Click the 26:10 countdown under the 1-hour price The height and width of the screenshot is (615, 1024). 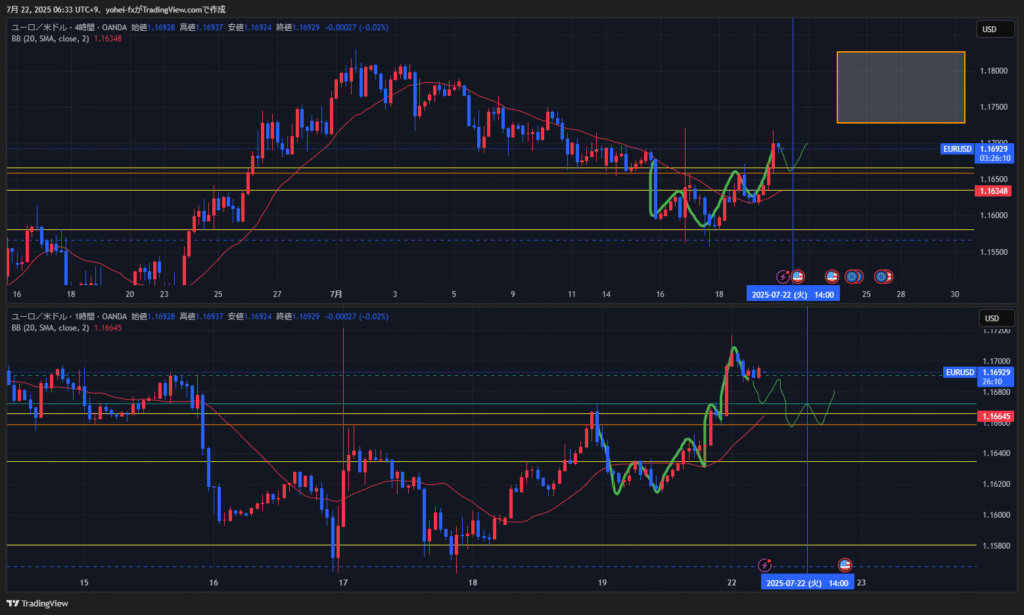[992, 382]
